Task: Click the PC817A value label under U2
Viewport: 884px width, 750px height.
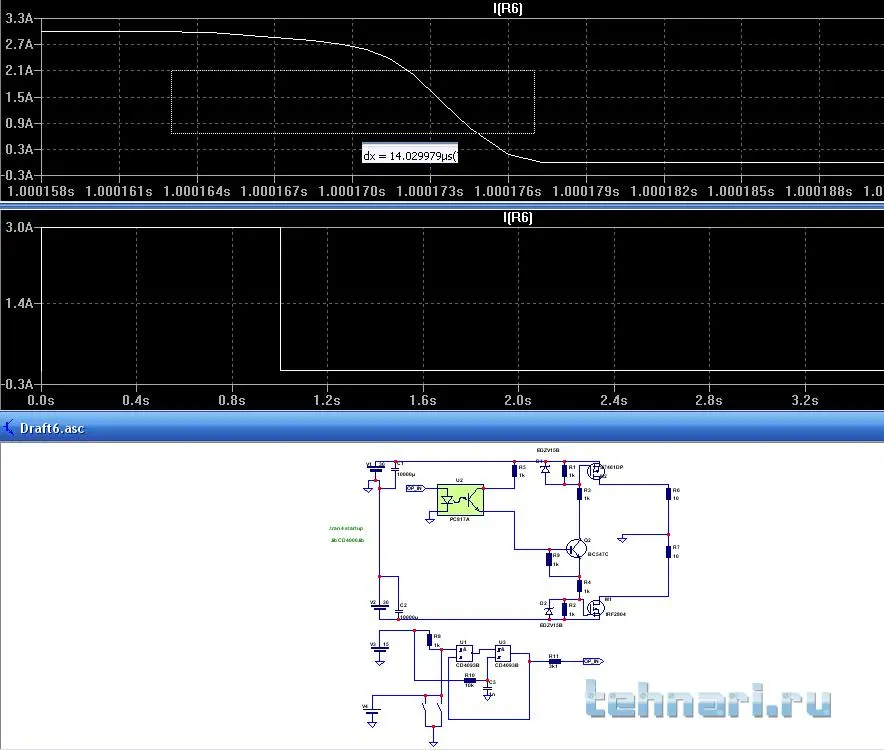Action: 459,519
